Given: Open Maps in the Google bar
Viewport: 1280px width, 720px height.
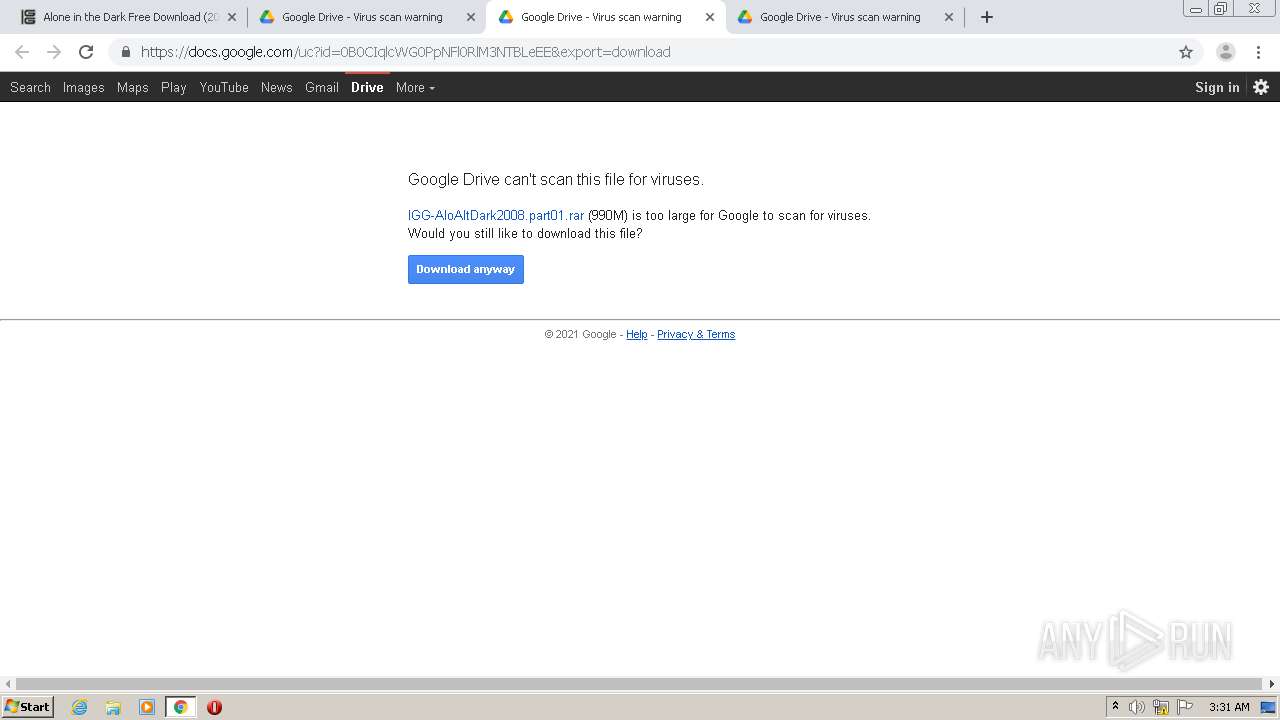Looking at the screenshot, I should point(132,87).
